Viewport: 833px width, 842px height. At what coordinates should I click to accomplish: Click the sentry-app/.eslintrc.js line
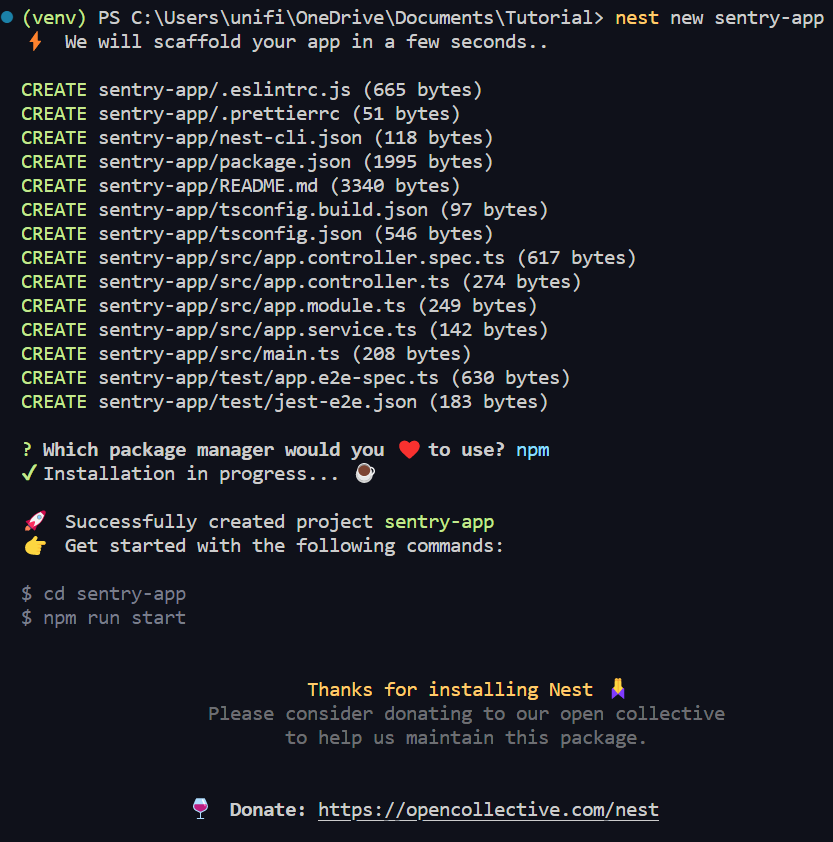[251, 90]
